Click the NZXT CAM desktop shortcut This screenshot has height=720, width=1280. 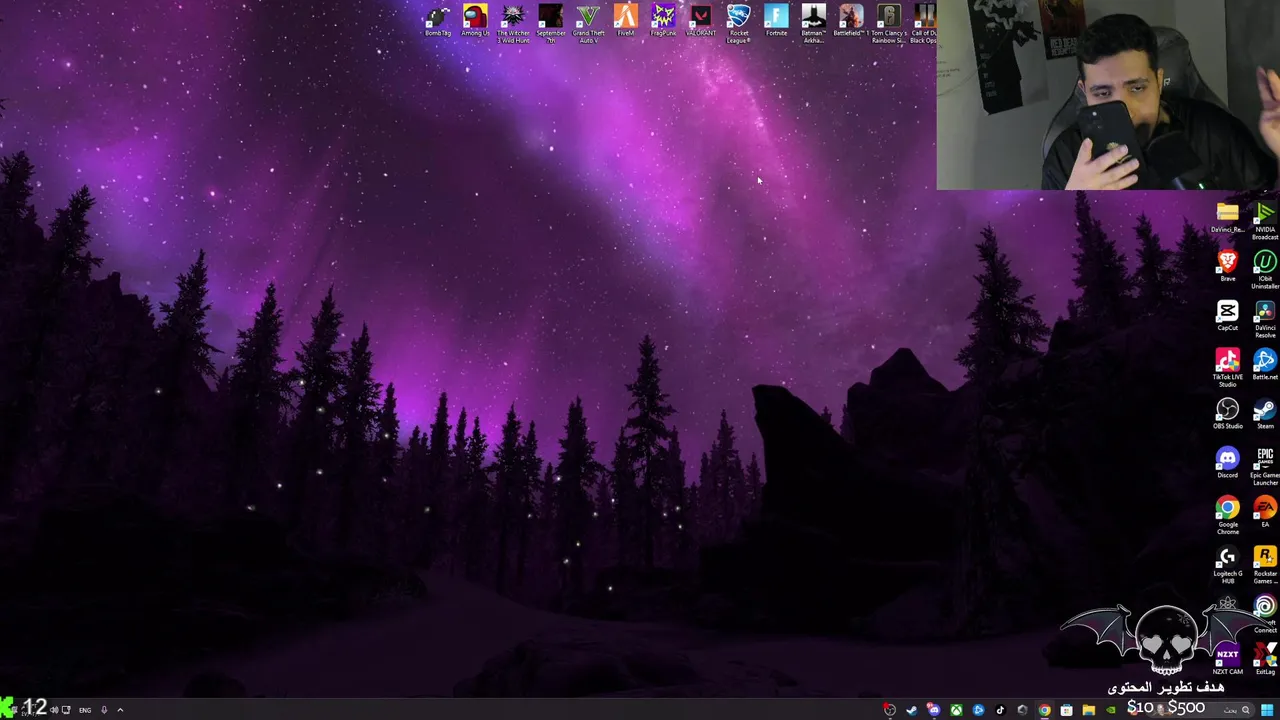(x=1227, y=659)
